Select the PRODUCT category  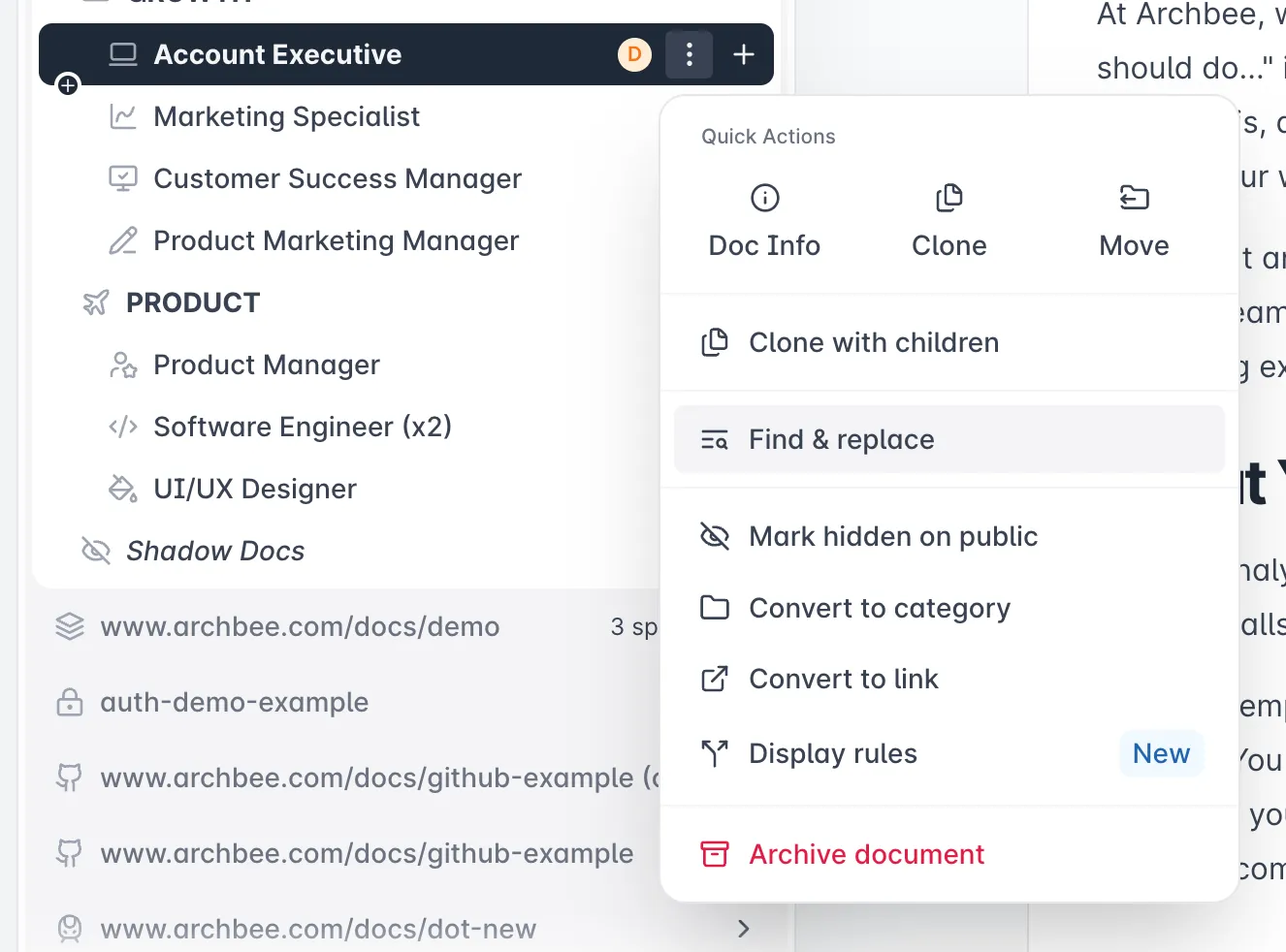click(193, 302)
